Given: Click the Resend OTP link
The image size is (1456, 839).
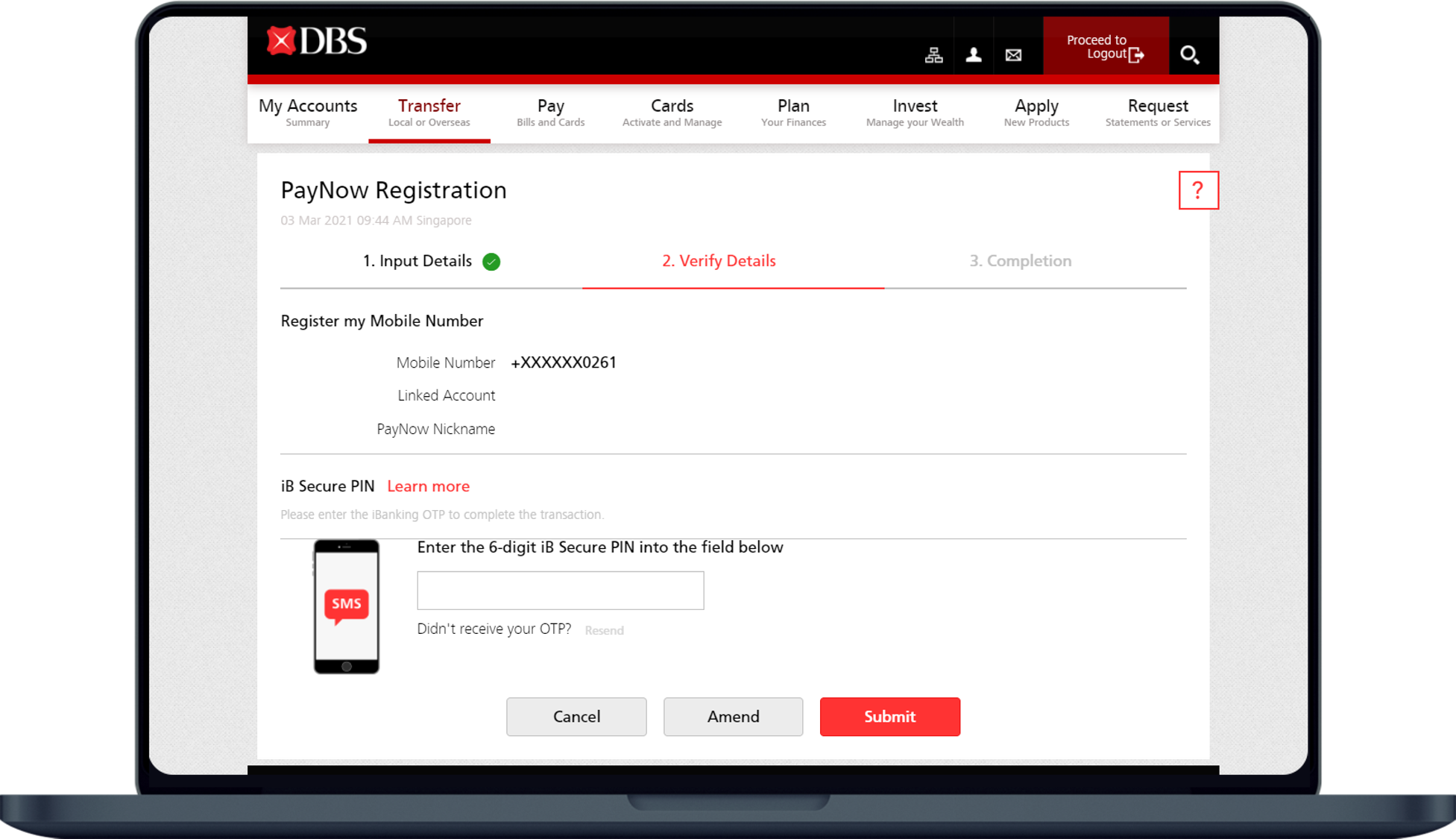Looking at the screenshot, I should [605, 630].
